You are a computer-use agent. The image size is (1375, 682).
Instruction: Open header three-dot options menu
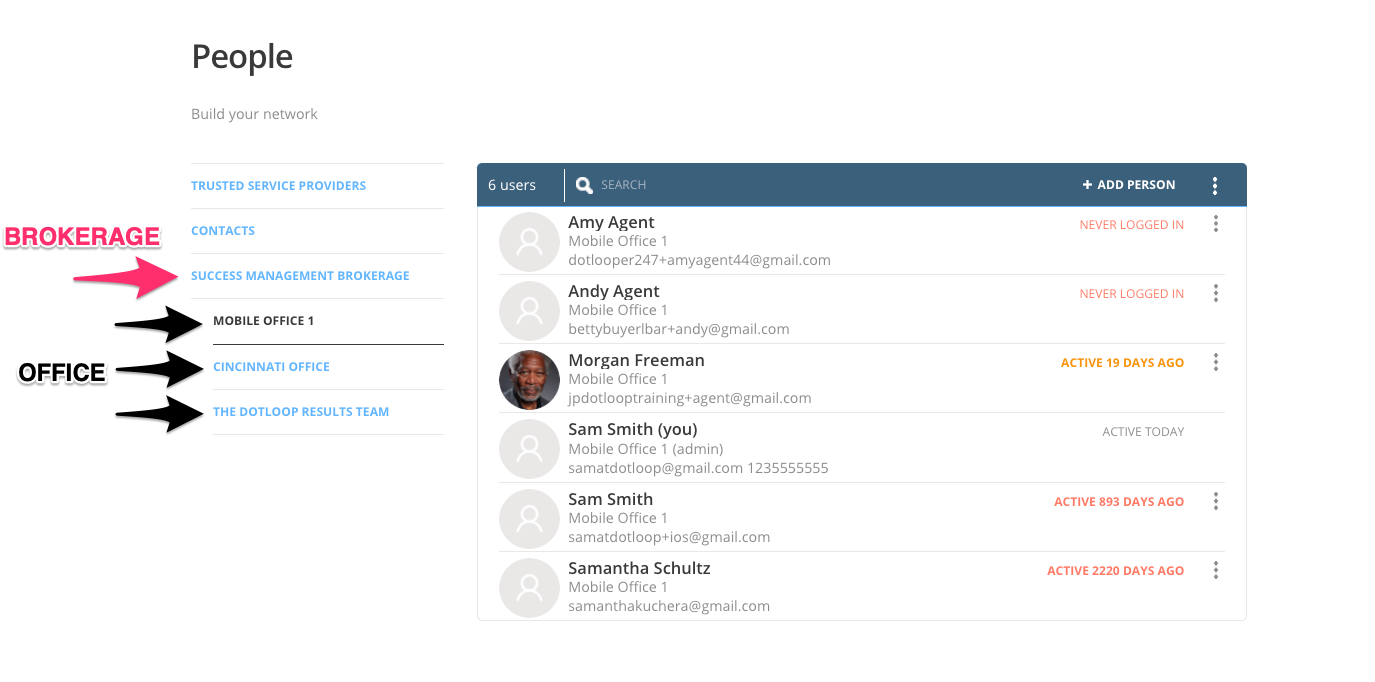pyautogui.click(x=1215, y=185)
